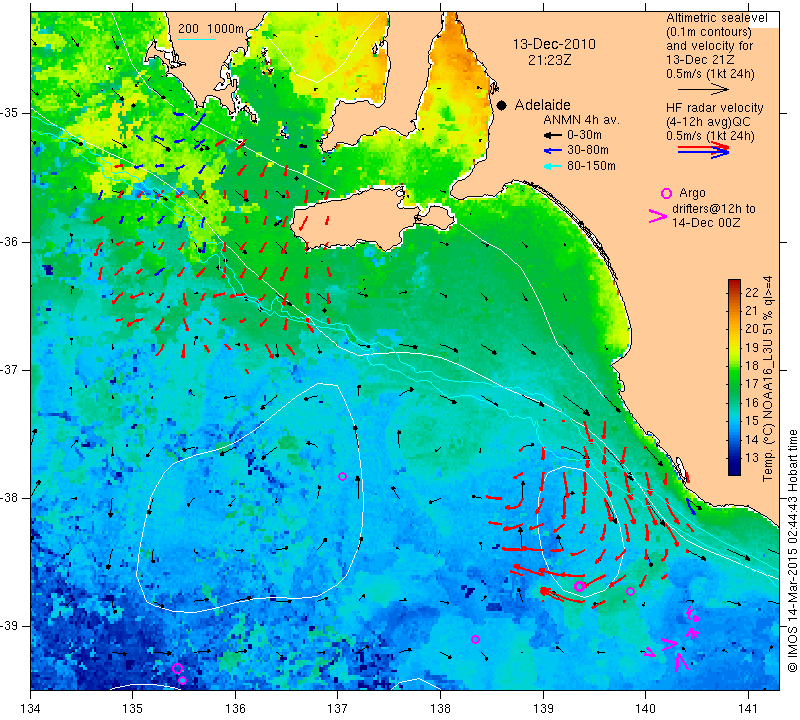Click the -35 latitude axis label

(x=10, y=113)
